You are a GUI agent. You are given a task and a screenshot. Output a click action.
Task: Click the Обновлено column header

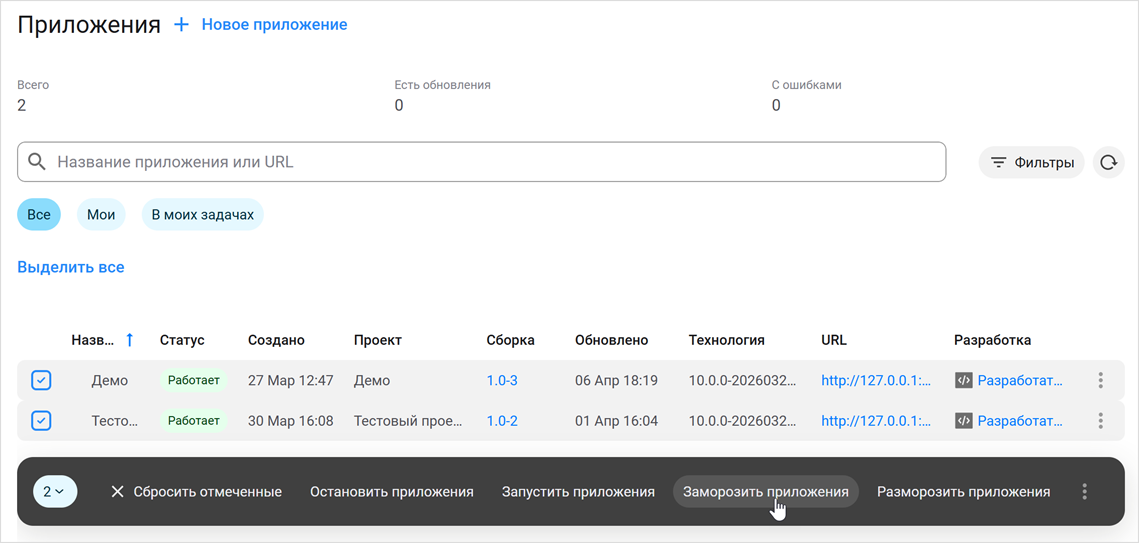(x=612, y=340)
